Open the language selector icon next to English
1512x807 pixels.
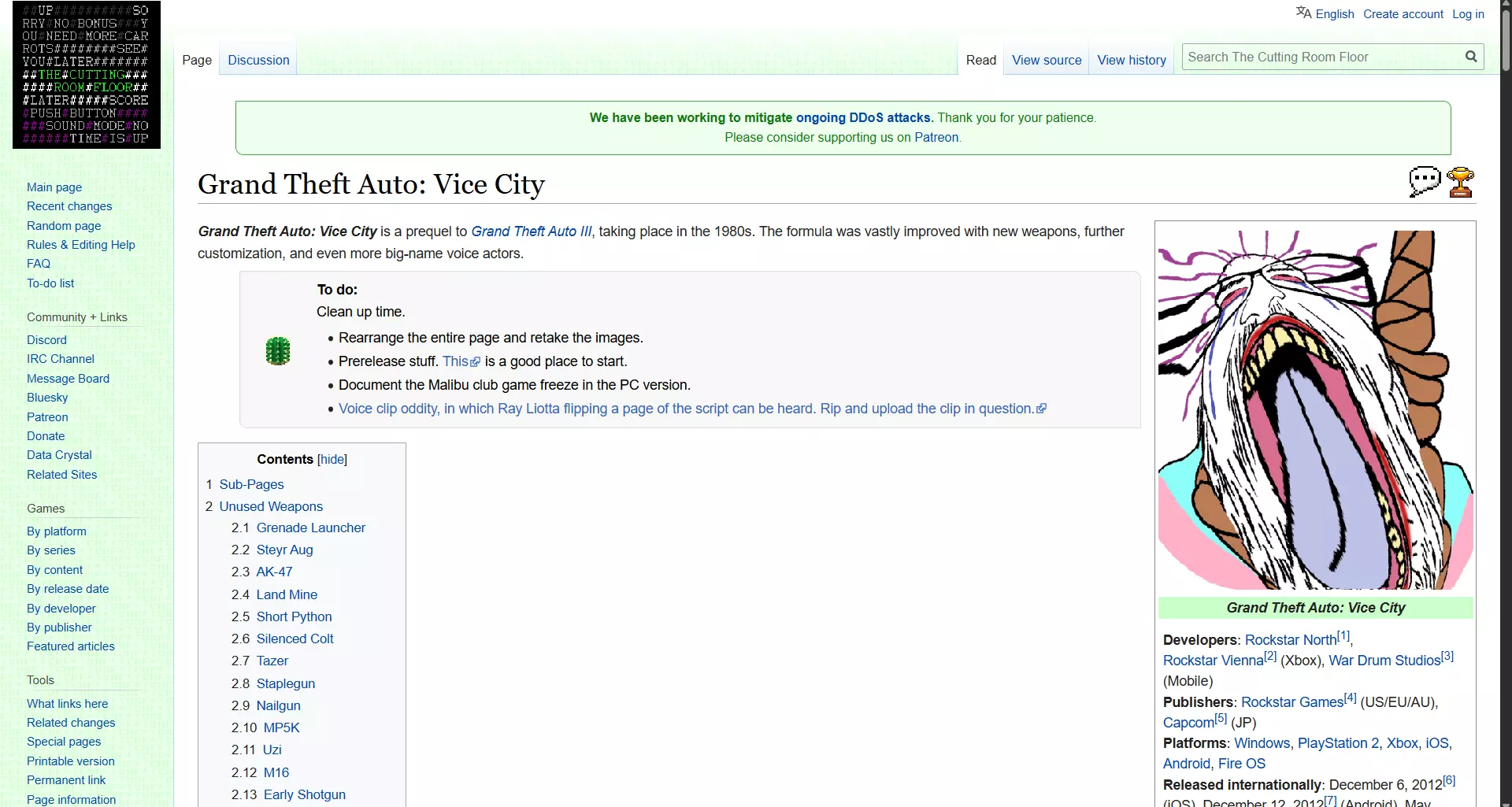click(1303, 13)
